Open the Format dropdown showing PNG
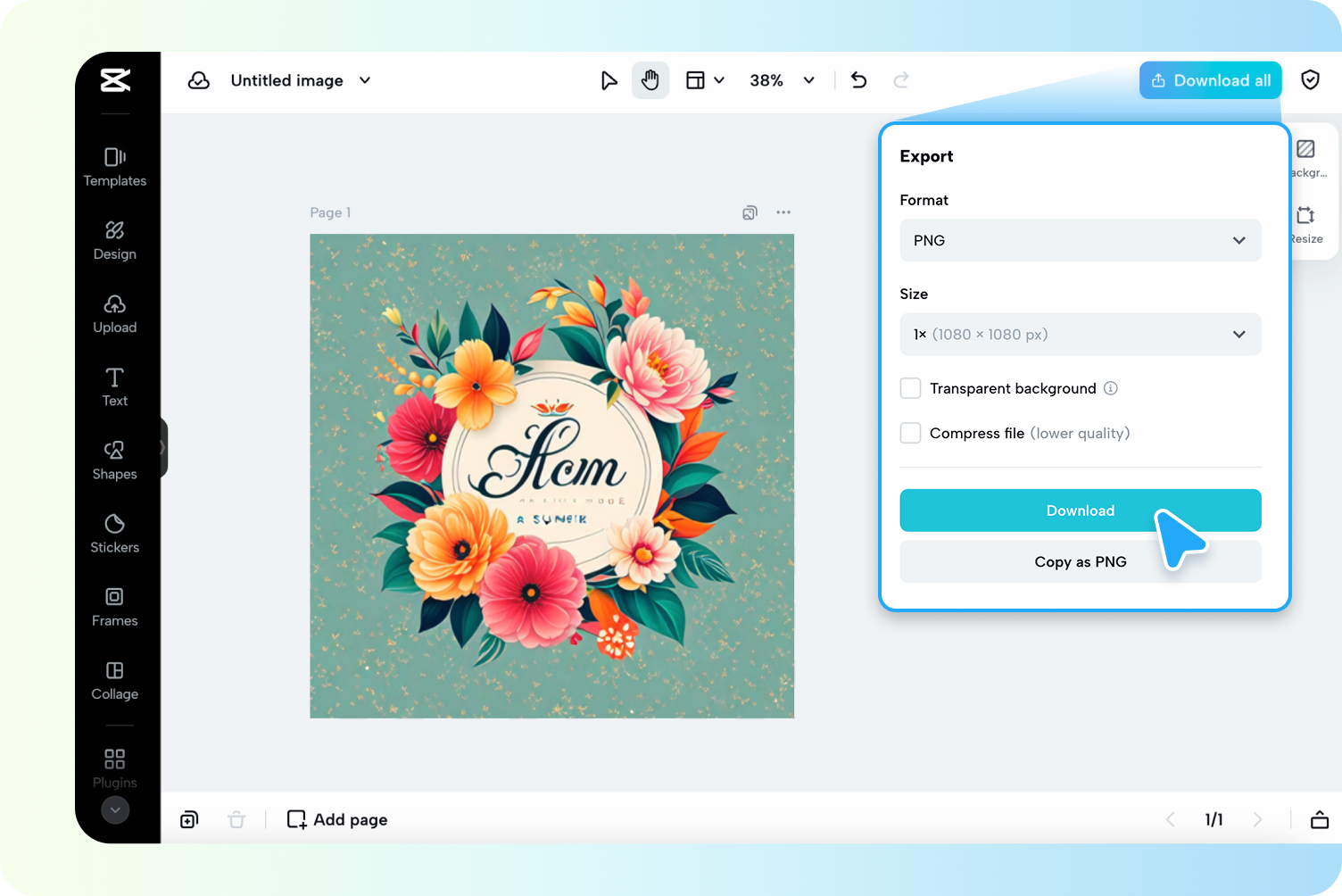The image size is (1342, 896). [x=1080, y=240]
